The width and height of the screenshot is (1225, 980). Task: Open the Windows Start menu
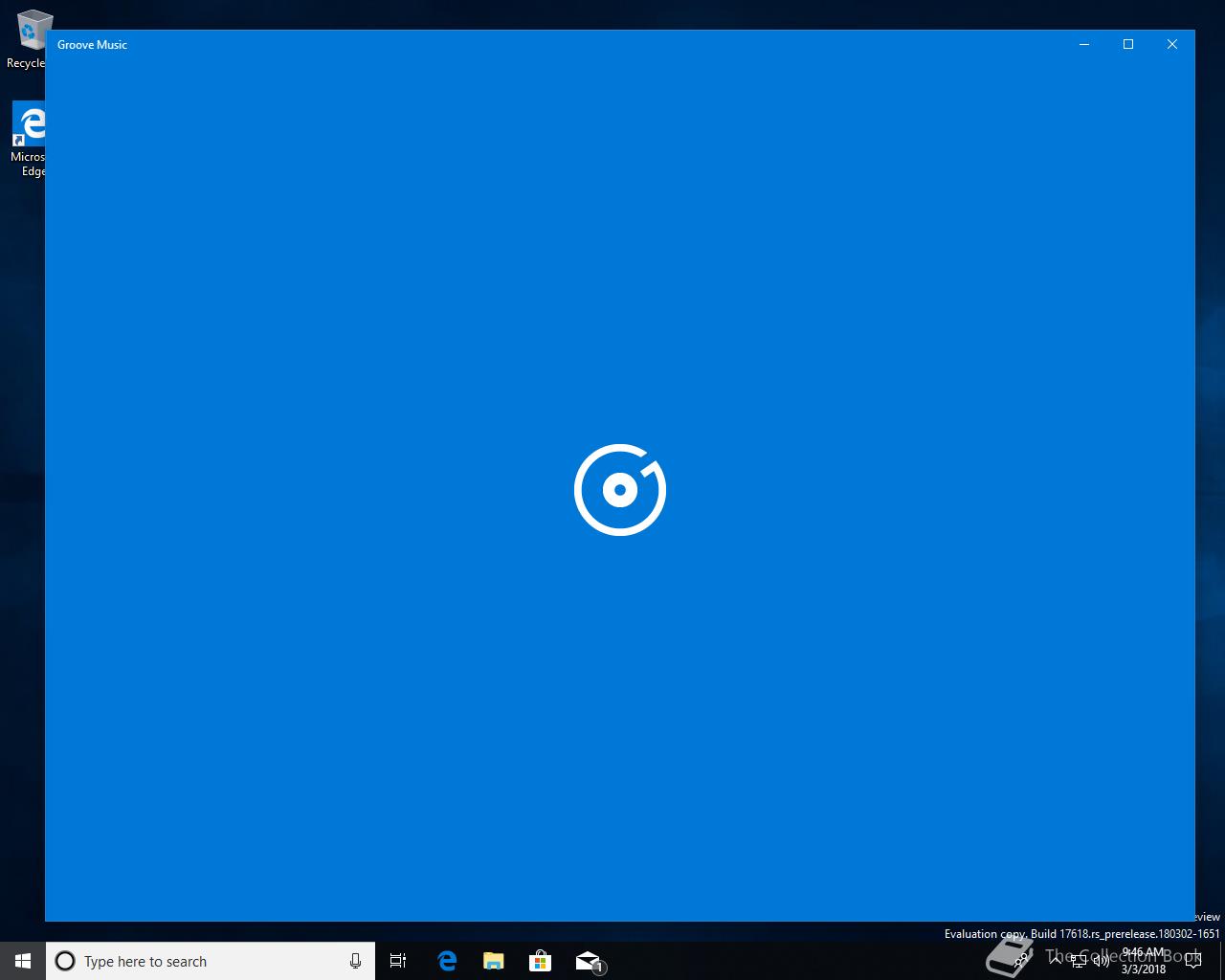(x=23, y=961)
